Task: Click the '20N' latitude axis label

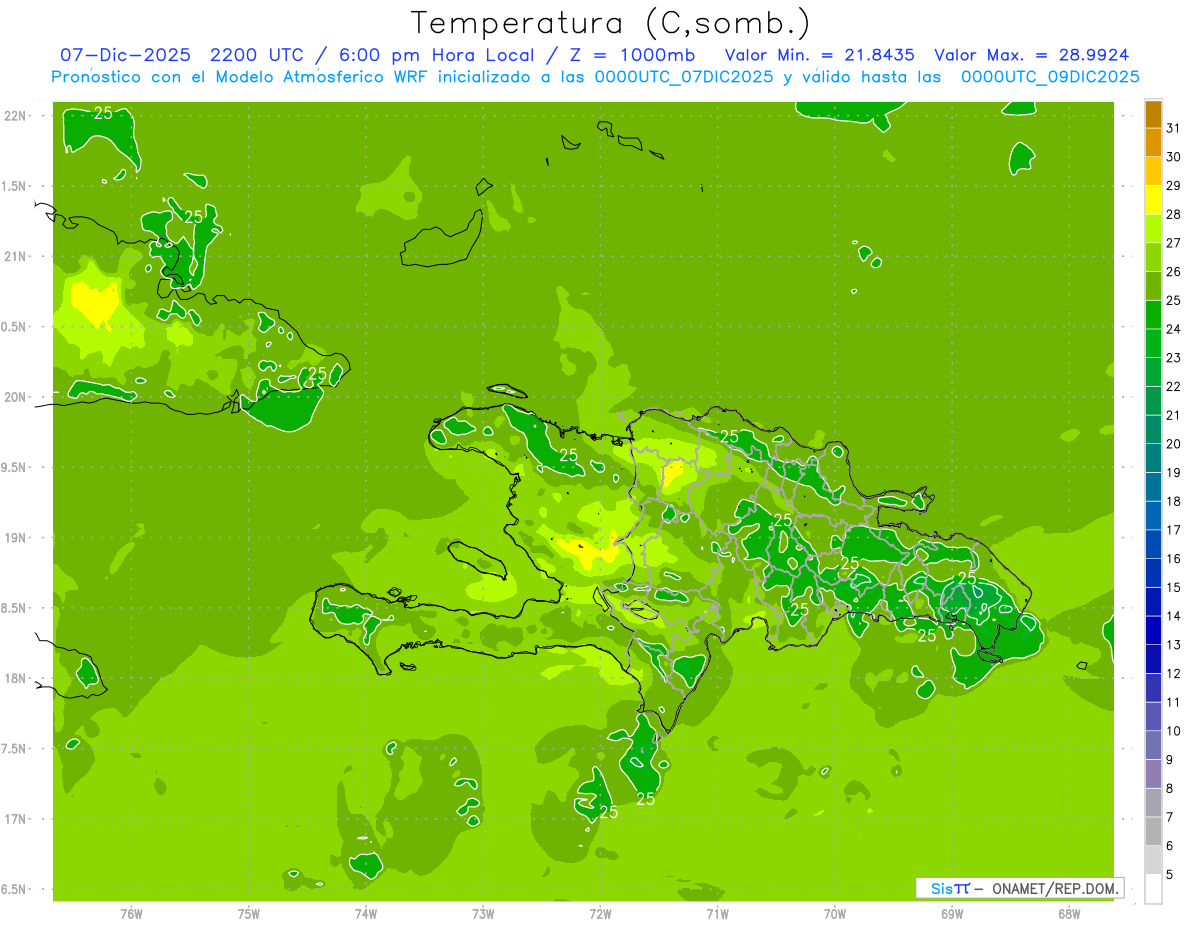Action: (x=16, y=397)
